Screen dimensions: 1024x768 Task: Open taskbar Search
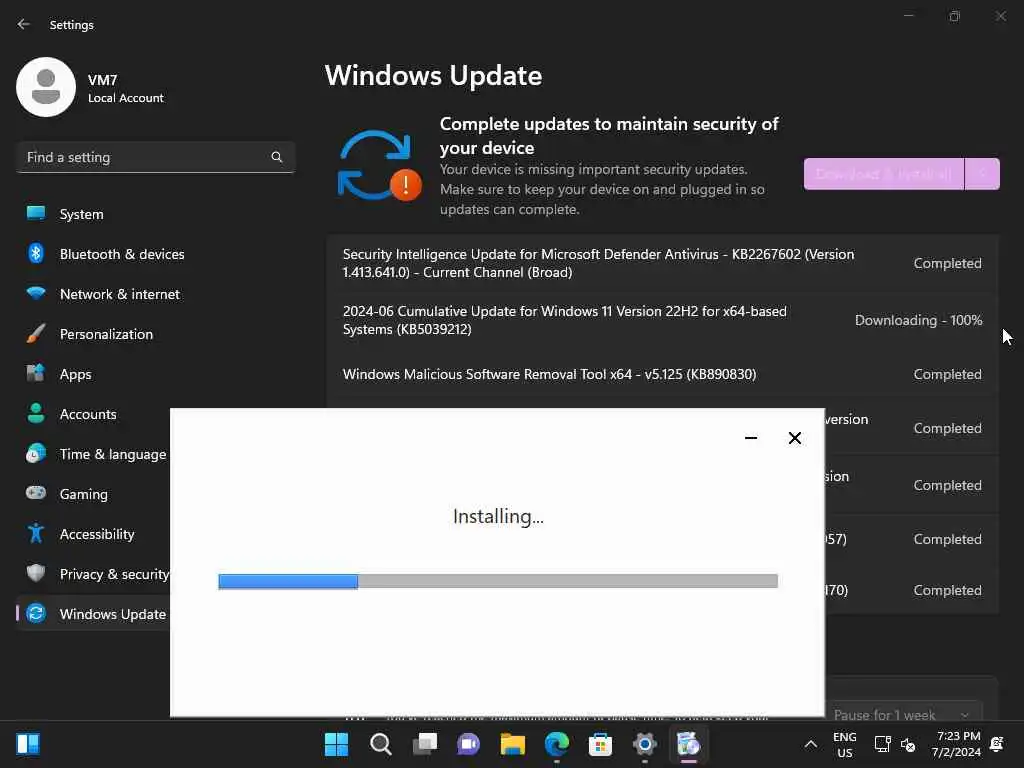[381, 744]
